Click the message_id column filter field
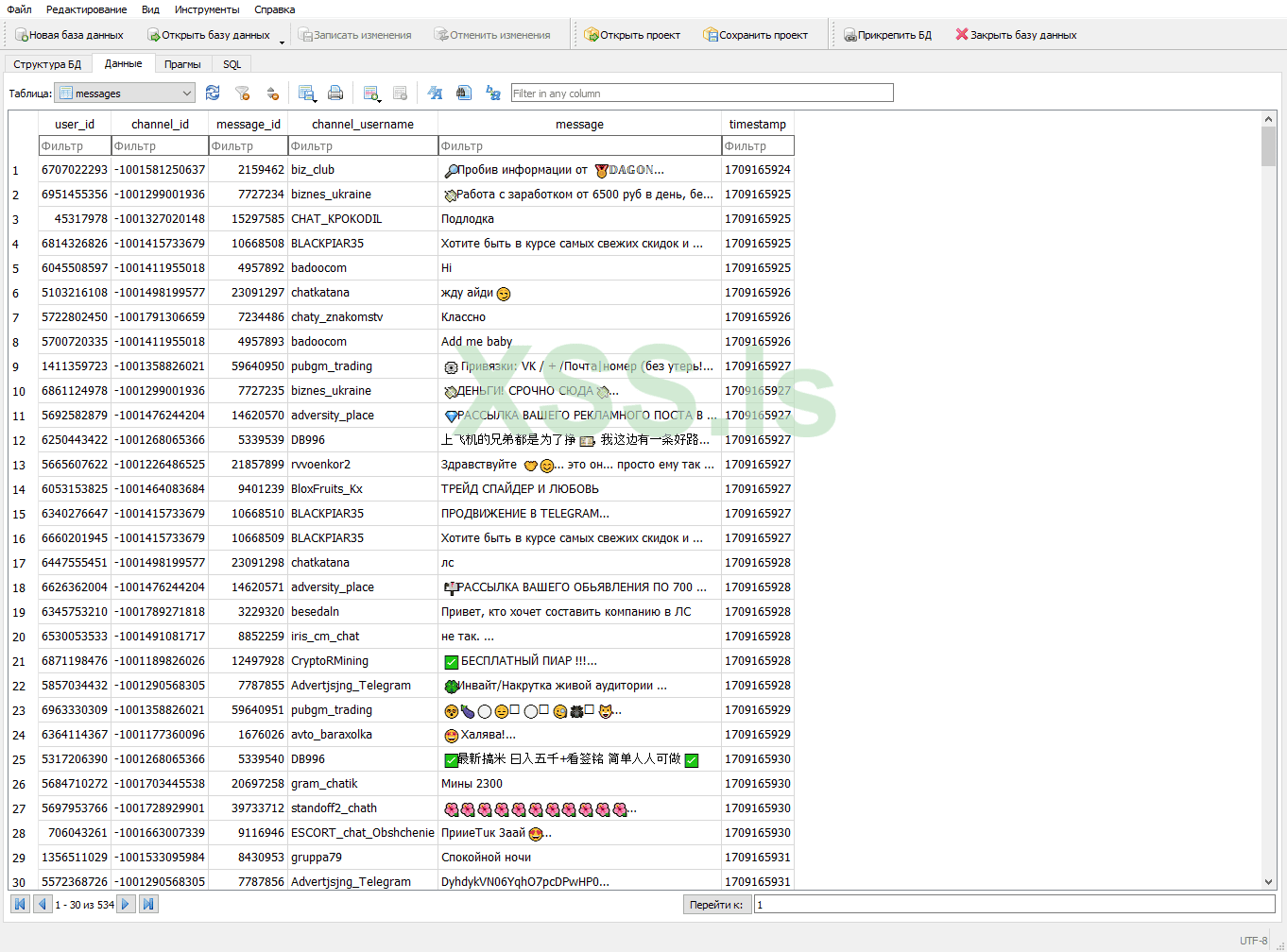 tap(249, 145)
